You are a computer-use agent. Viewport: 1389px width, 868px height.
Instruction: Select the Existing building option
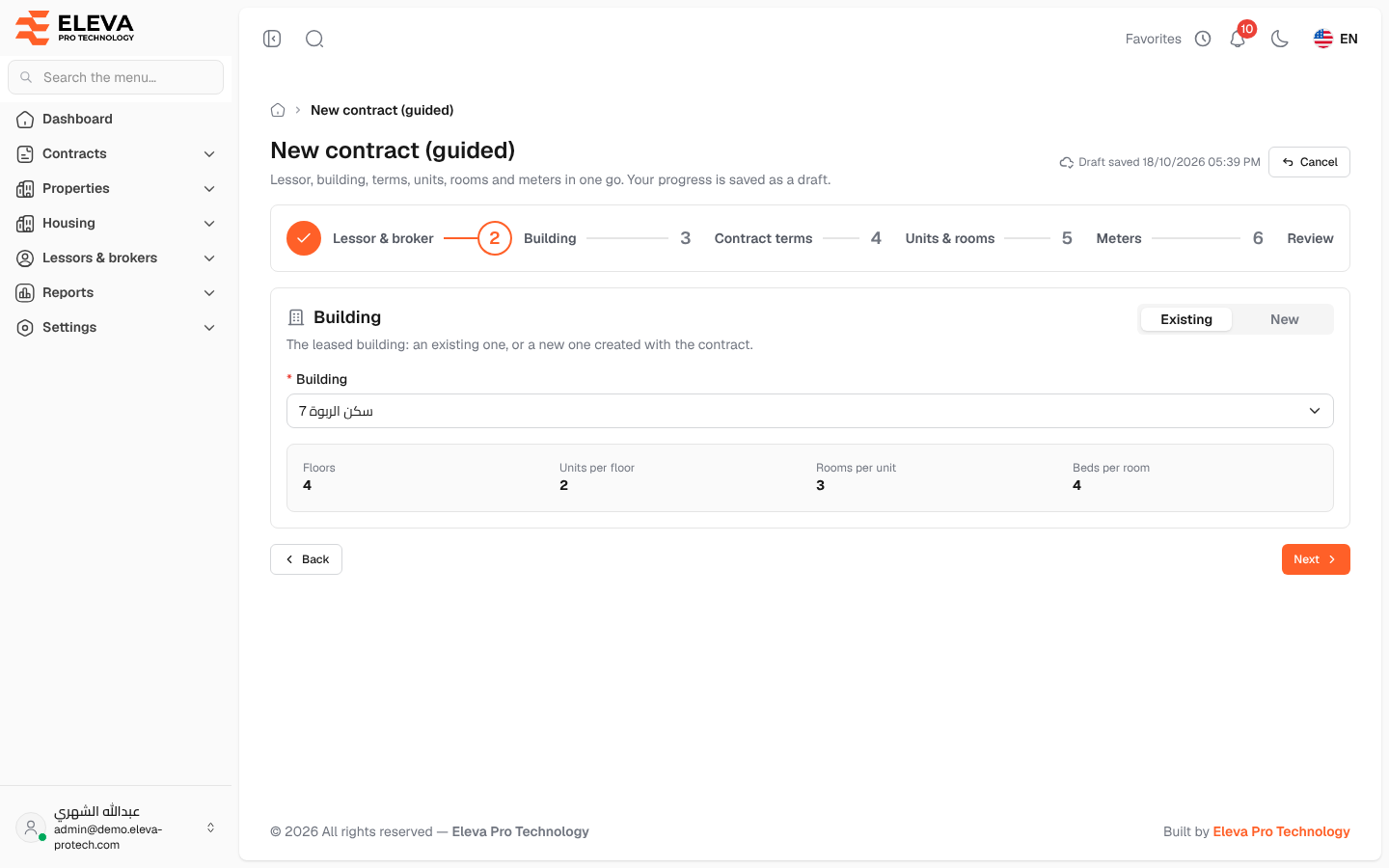(x=1185, y=319)
